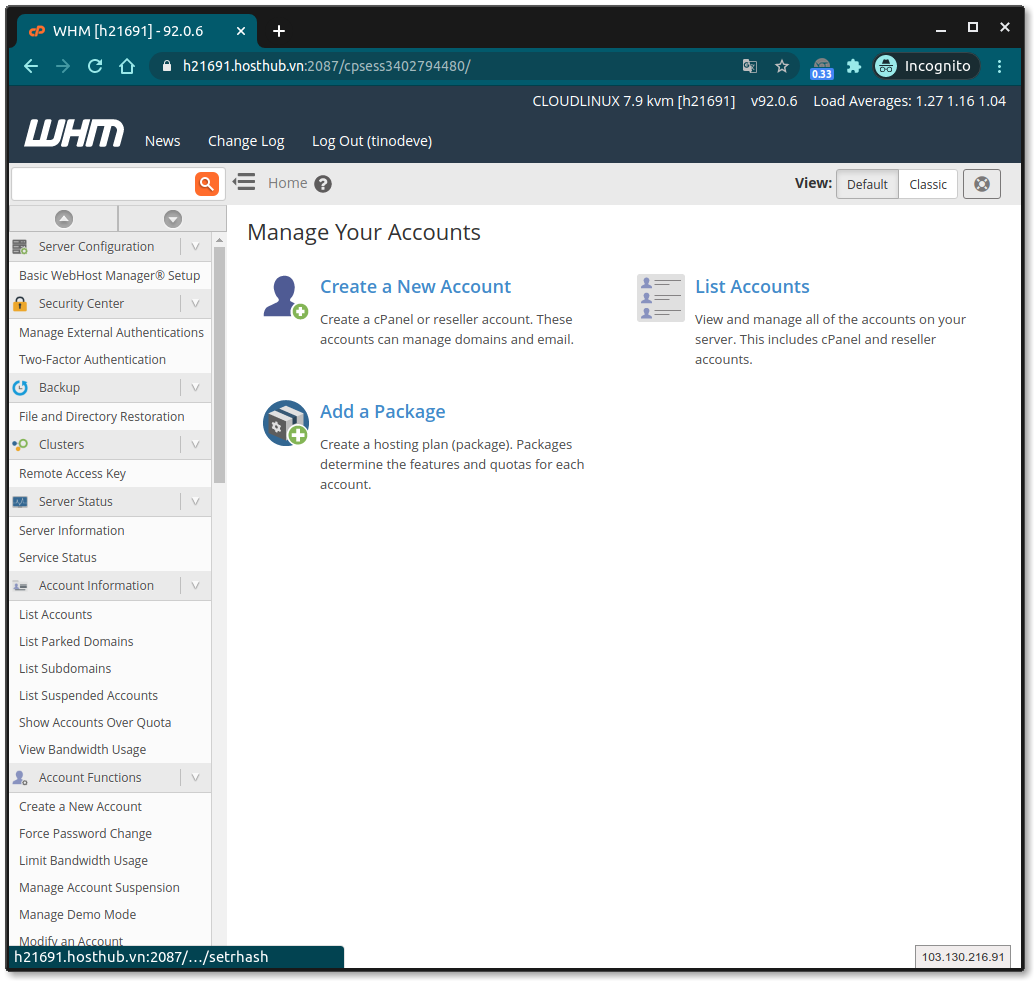Open the Change Log menu item
The image size is (1034, 981).
[246, 141]
